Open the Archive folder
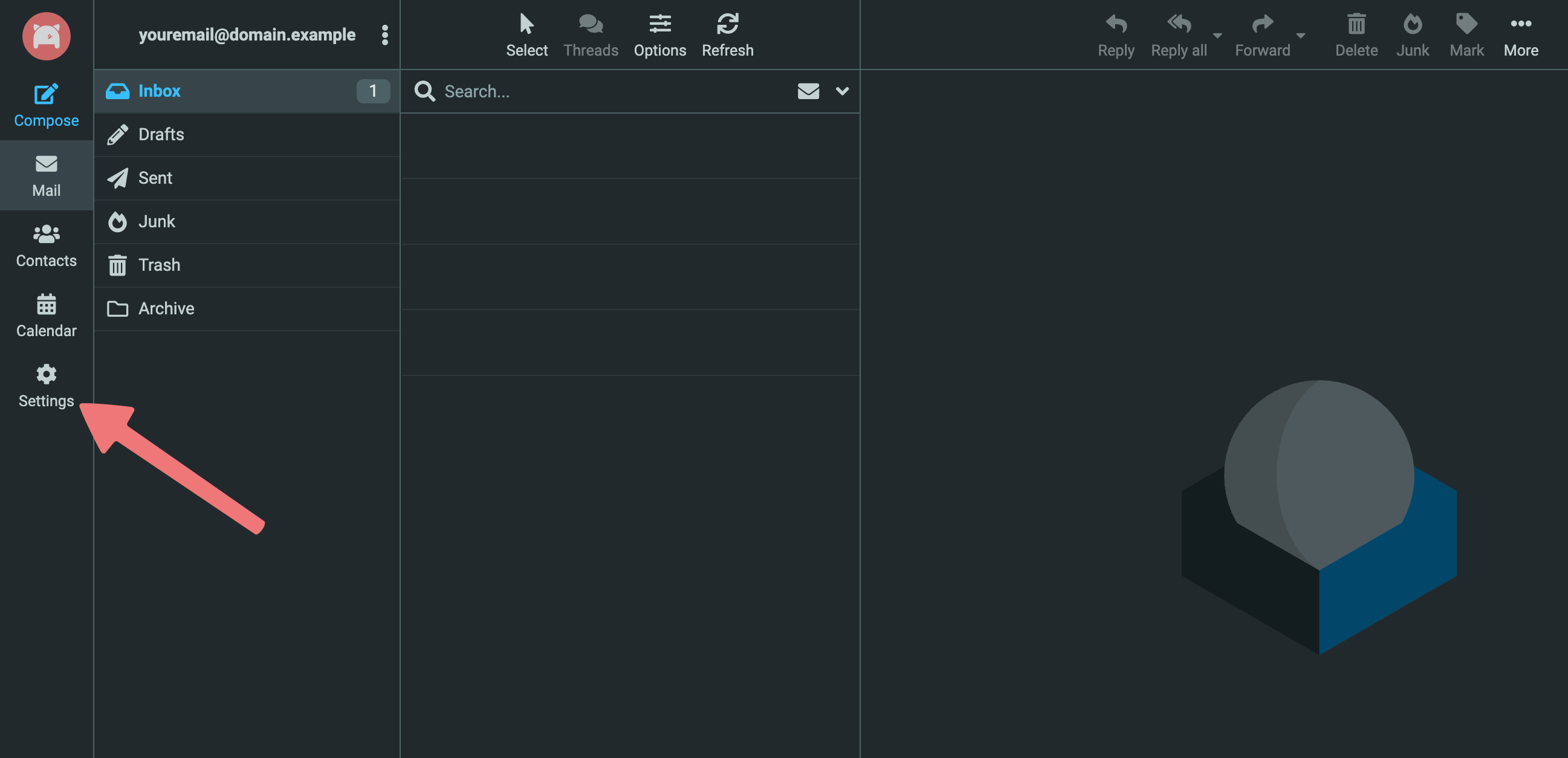1568x758 pixels. [166, 309]
